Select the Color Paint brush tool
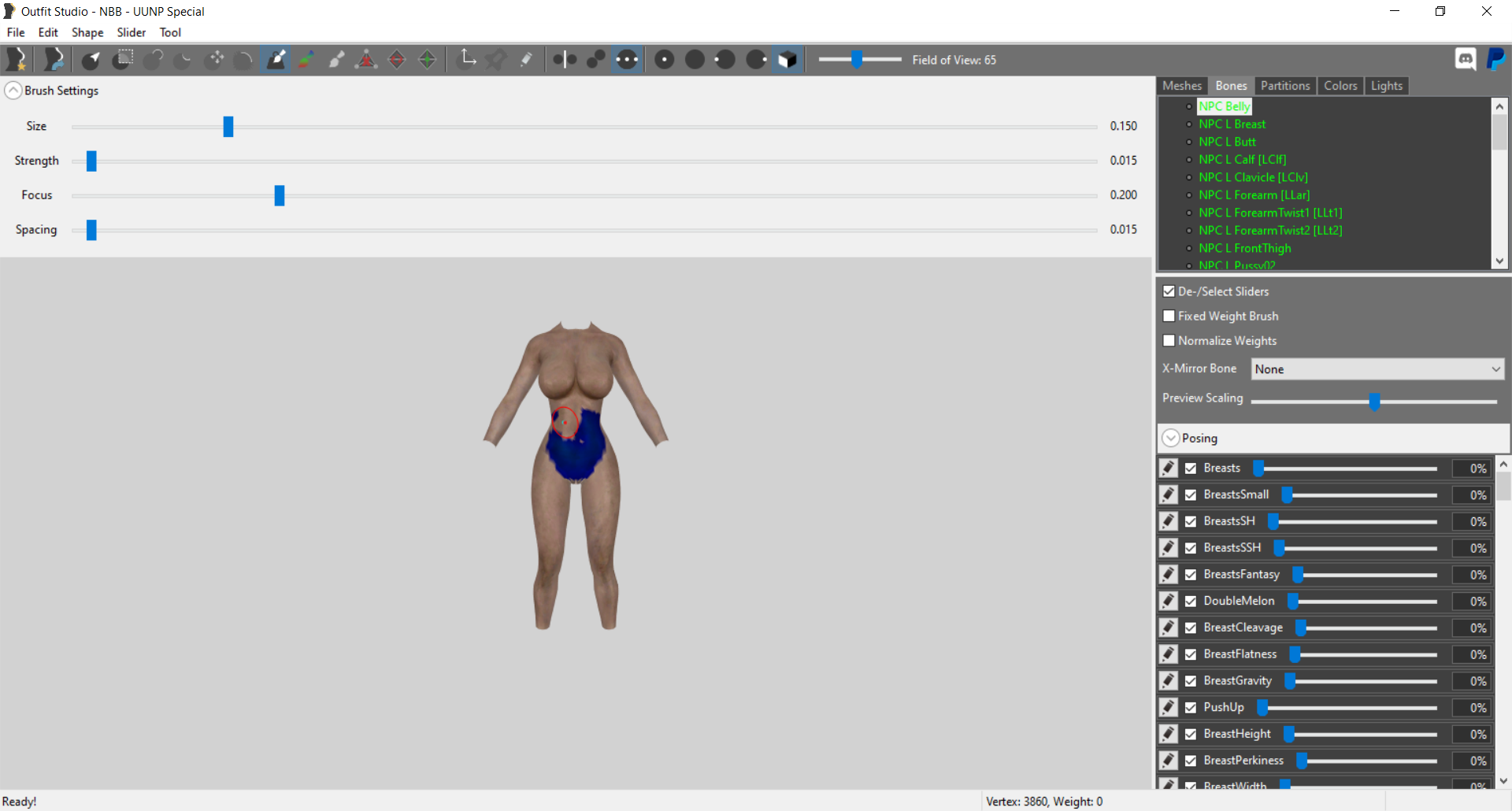 (306, 59)
